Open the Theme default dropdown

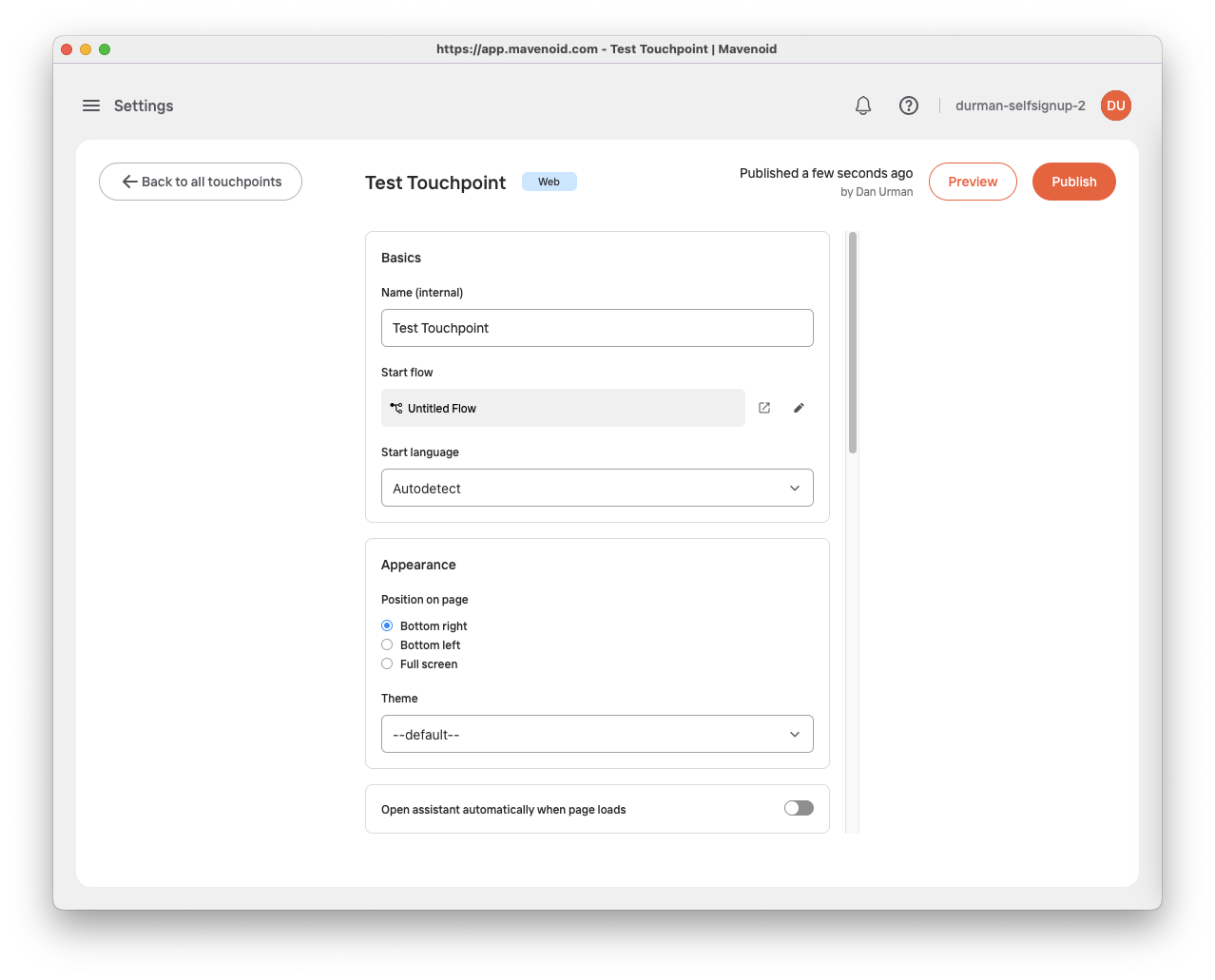click(597, 734)
